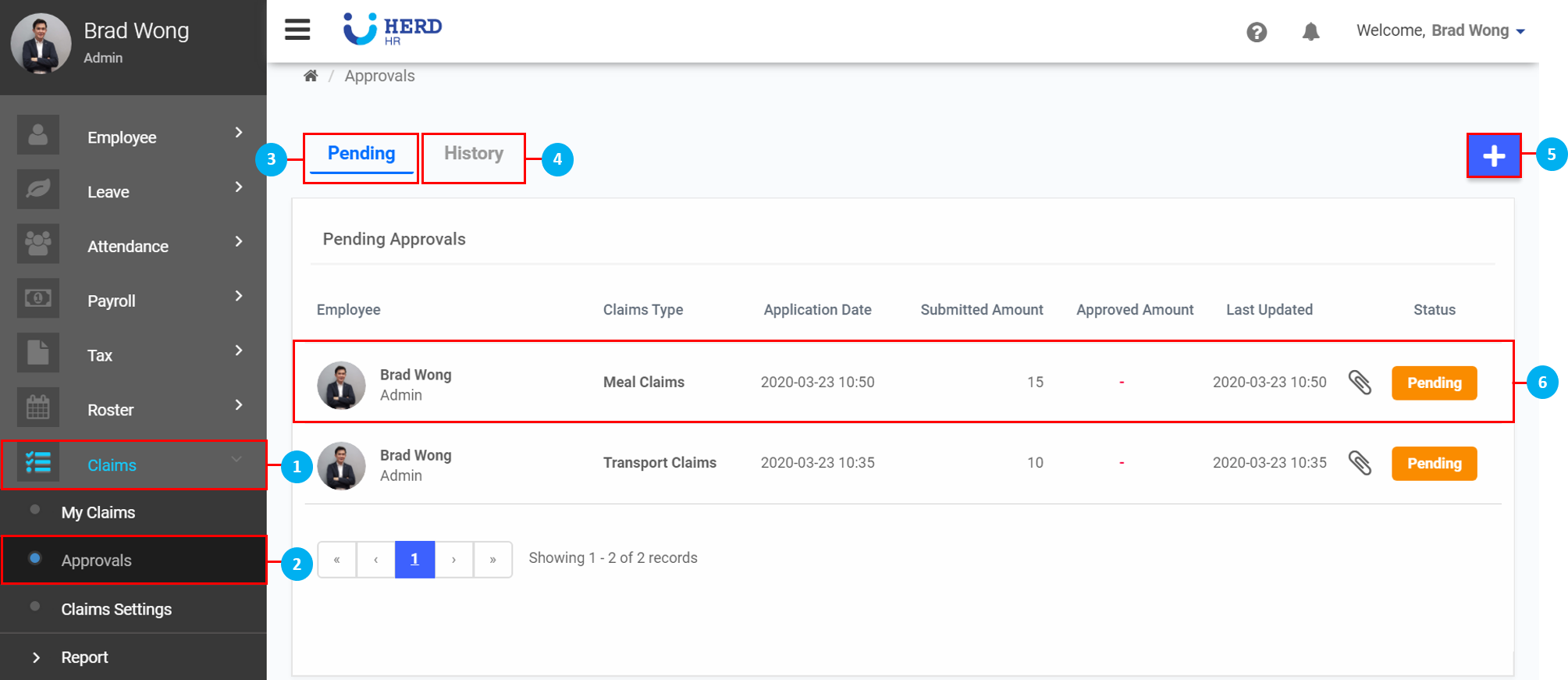
Task: Click Pending status button for Transport Claims
Action: tap(1434, 464)
